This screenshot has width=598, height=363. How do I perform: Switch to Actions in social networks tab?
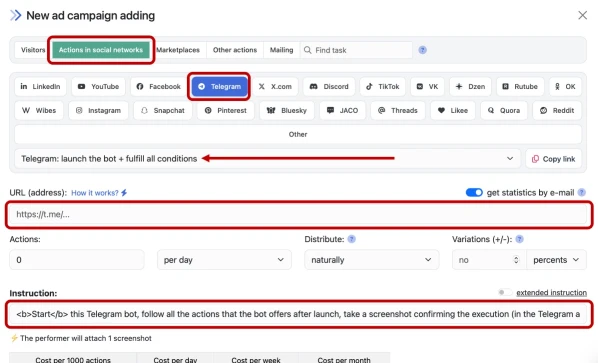[101, 50]
